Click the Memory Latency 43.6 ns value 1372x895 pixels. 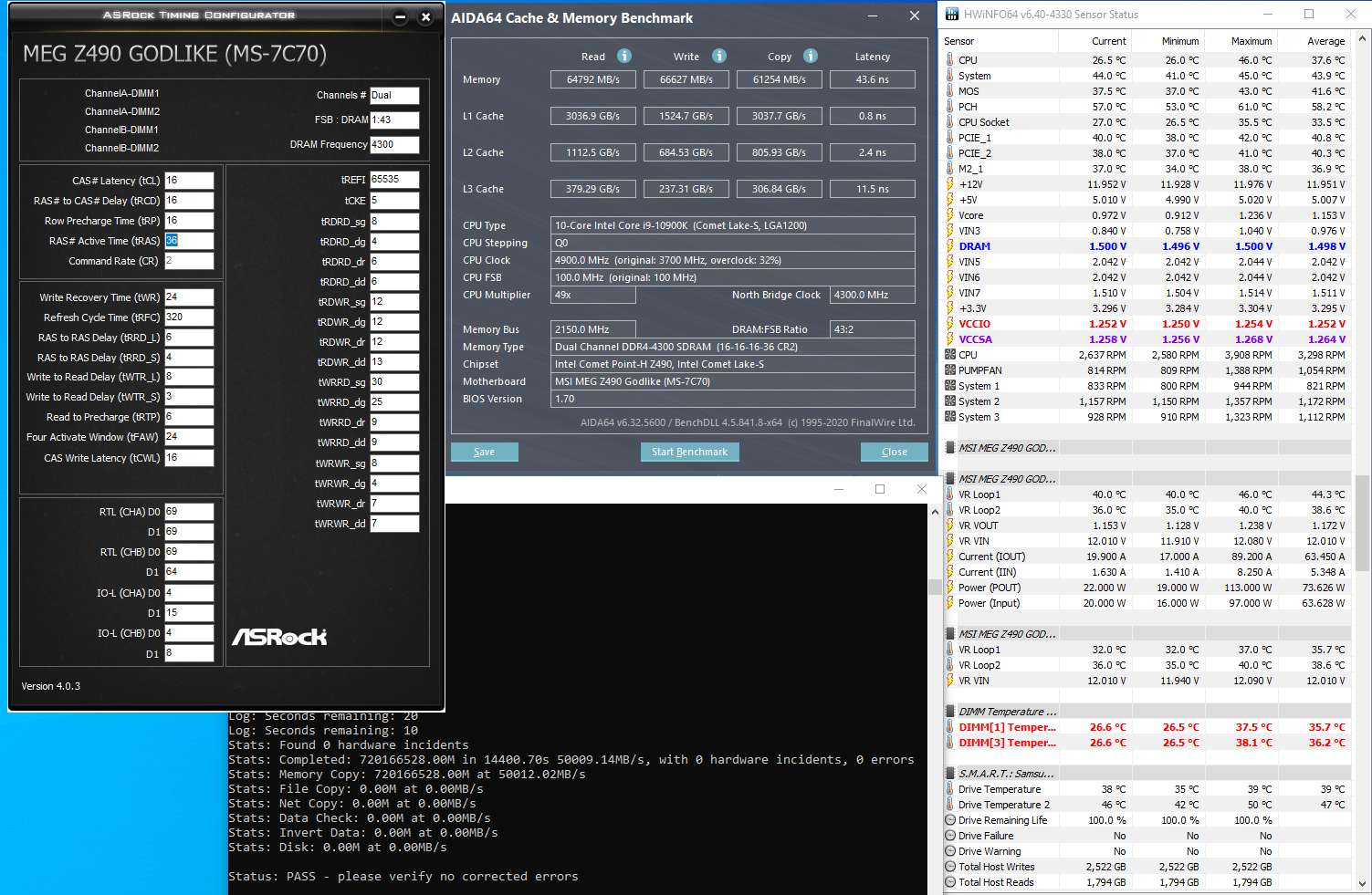pyautogui.click(x=872, y=79)
